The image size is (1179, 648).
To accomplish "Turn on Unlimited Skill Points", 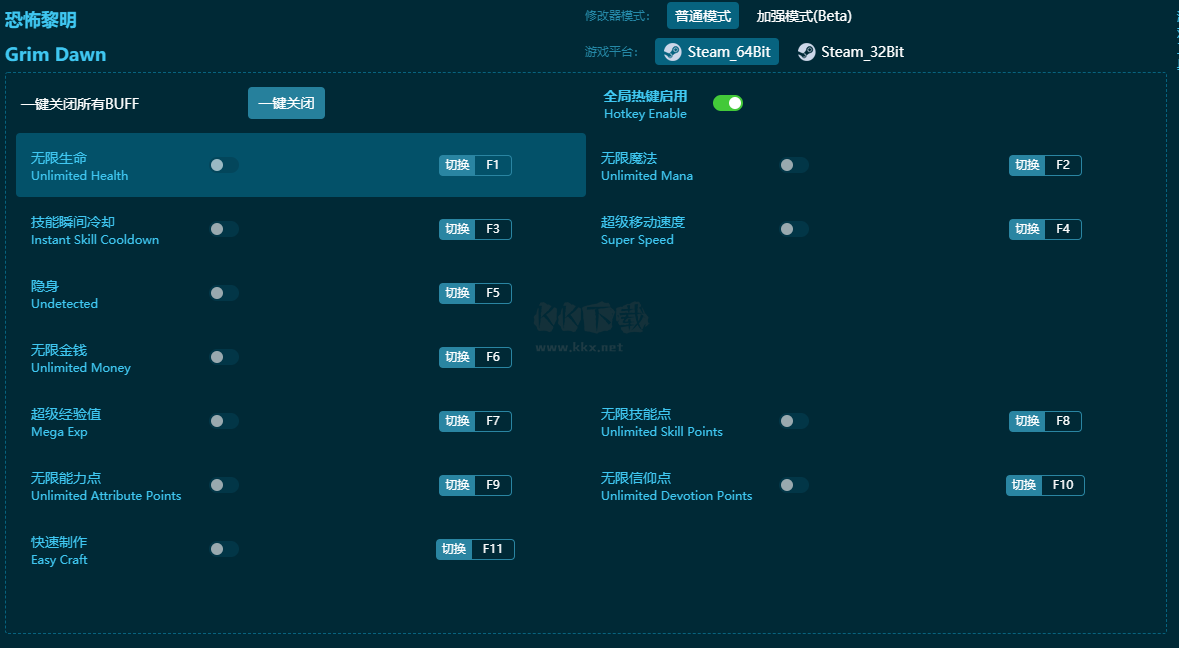I will (x=794, y=420).
